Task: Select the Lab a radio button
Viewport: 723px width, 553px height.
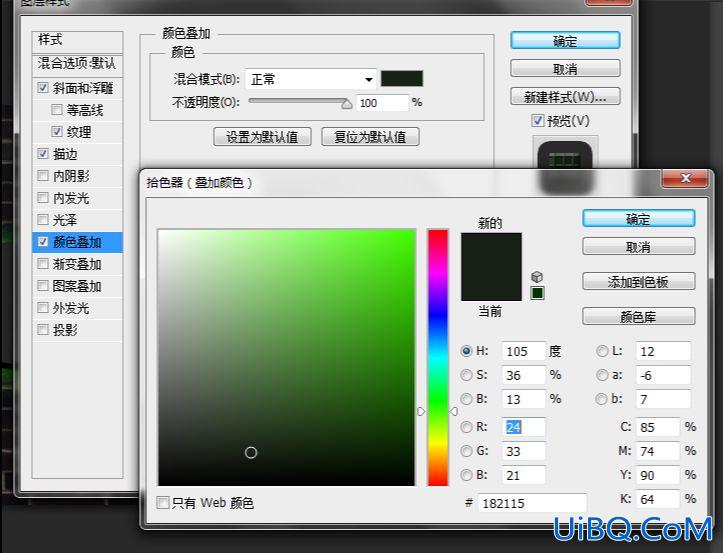Action: (602, 375)
